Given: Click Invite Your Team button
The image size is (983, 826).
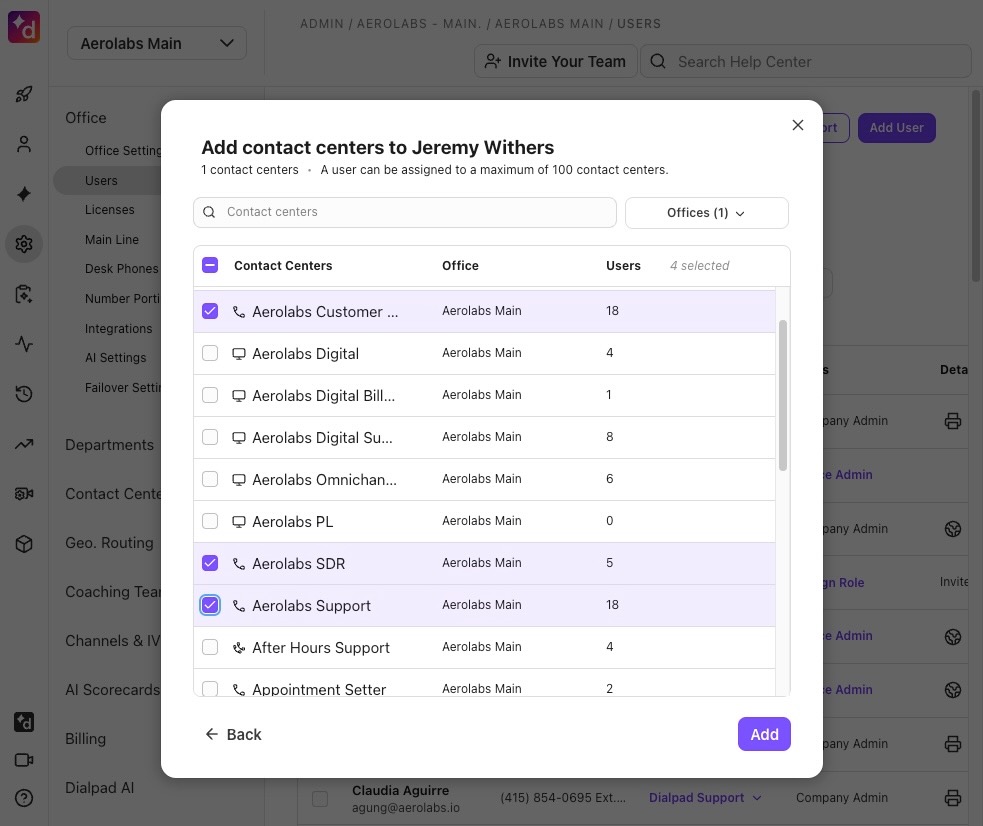Looking at the screenshot, I should click(x=555, y=61).
